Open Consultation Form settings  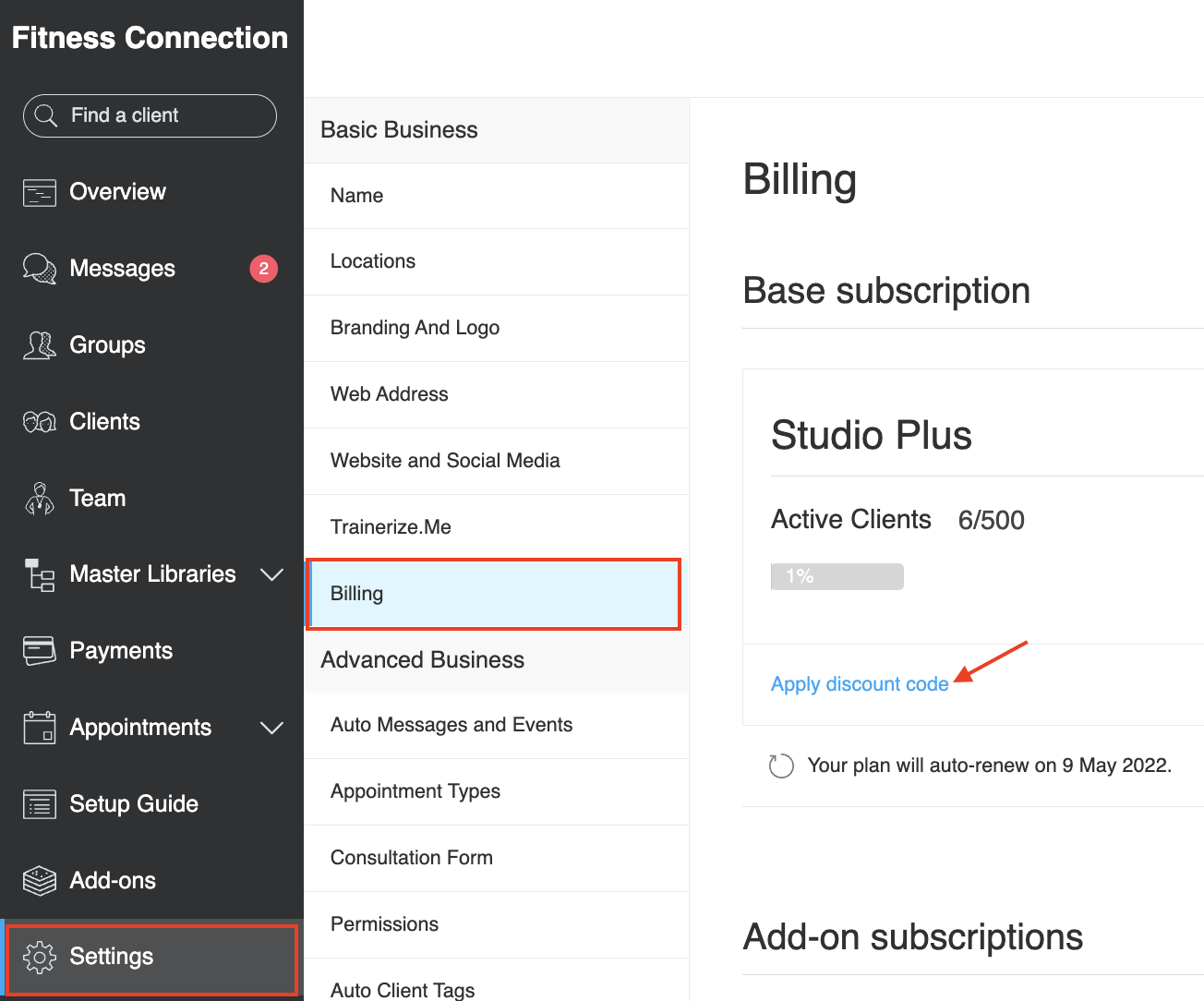point(497,858)
